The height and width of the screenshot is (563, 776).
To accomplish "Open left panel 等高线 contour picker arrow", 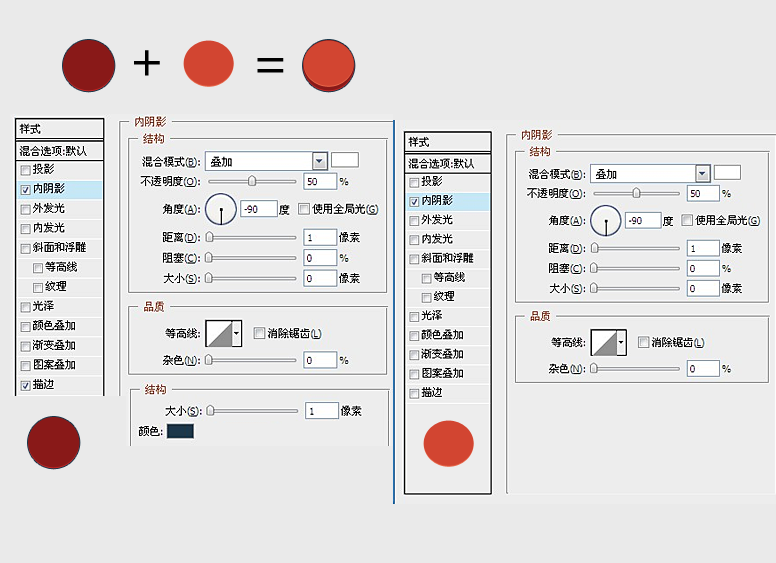I will click(237, 333).
